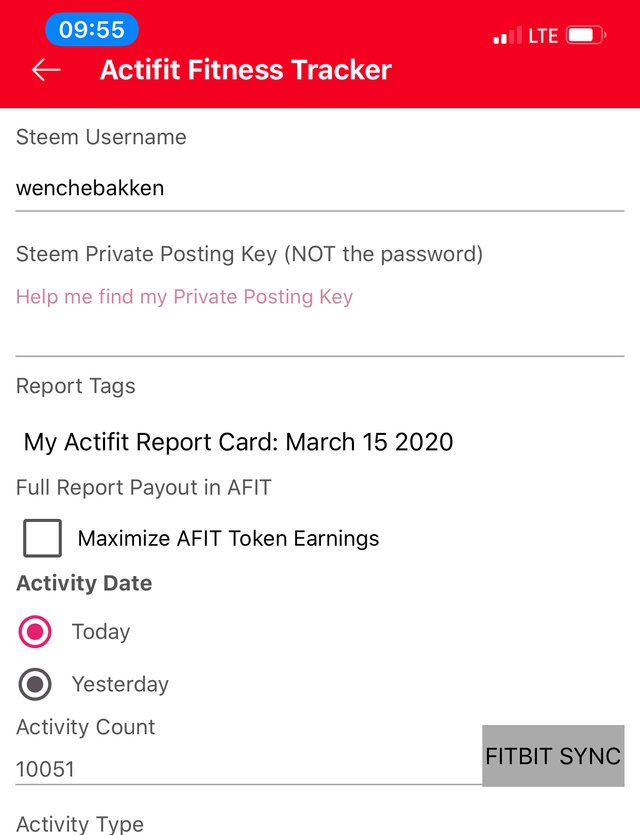Open Help me find my Private Posting Key

(x=184, y=297)
